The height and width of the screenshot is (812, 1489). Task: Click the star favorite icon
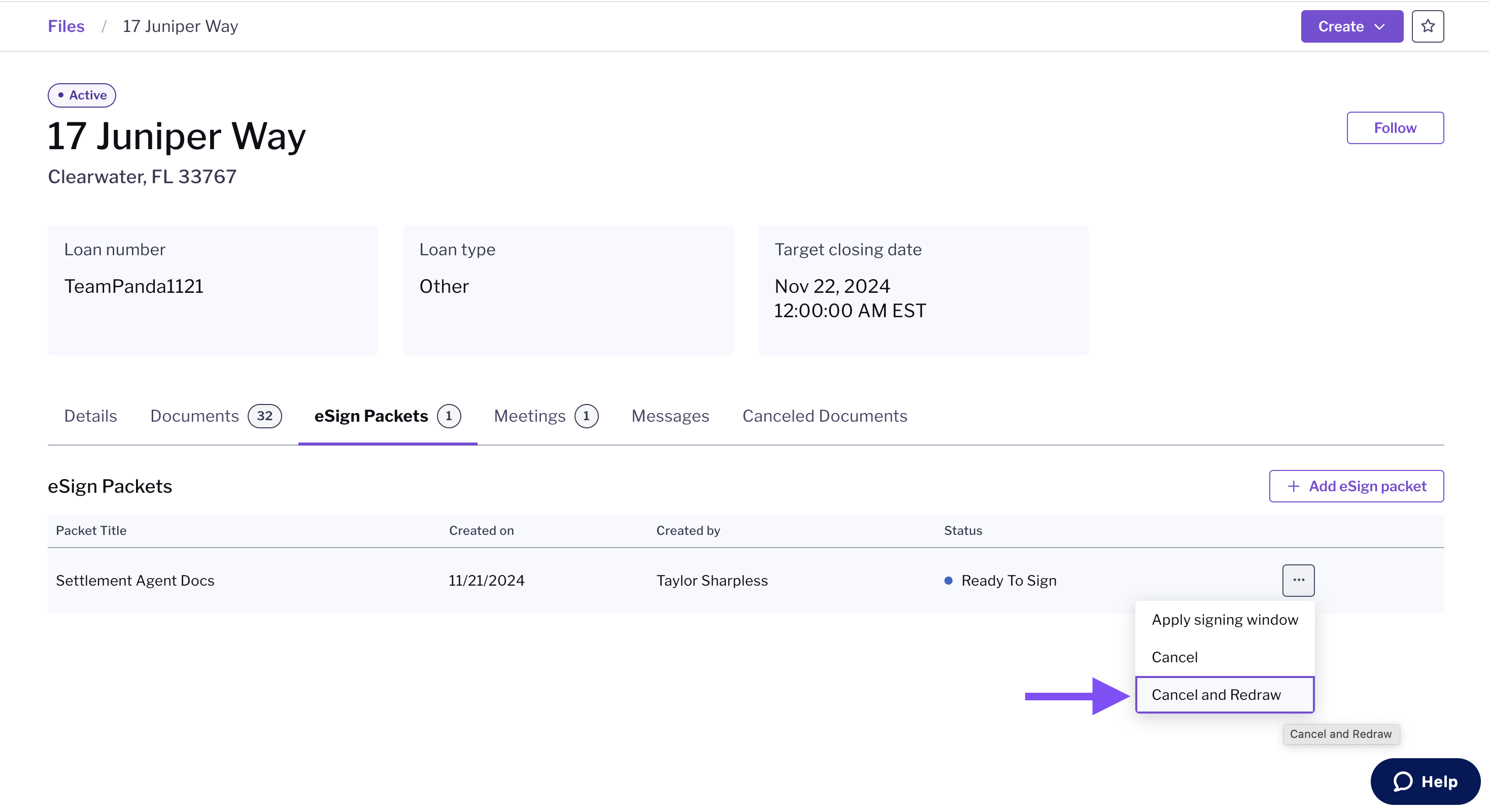pos(1427,26)
